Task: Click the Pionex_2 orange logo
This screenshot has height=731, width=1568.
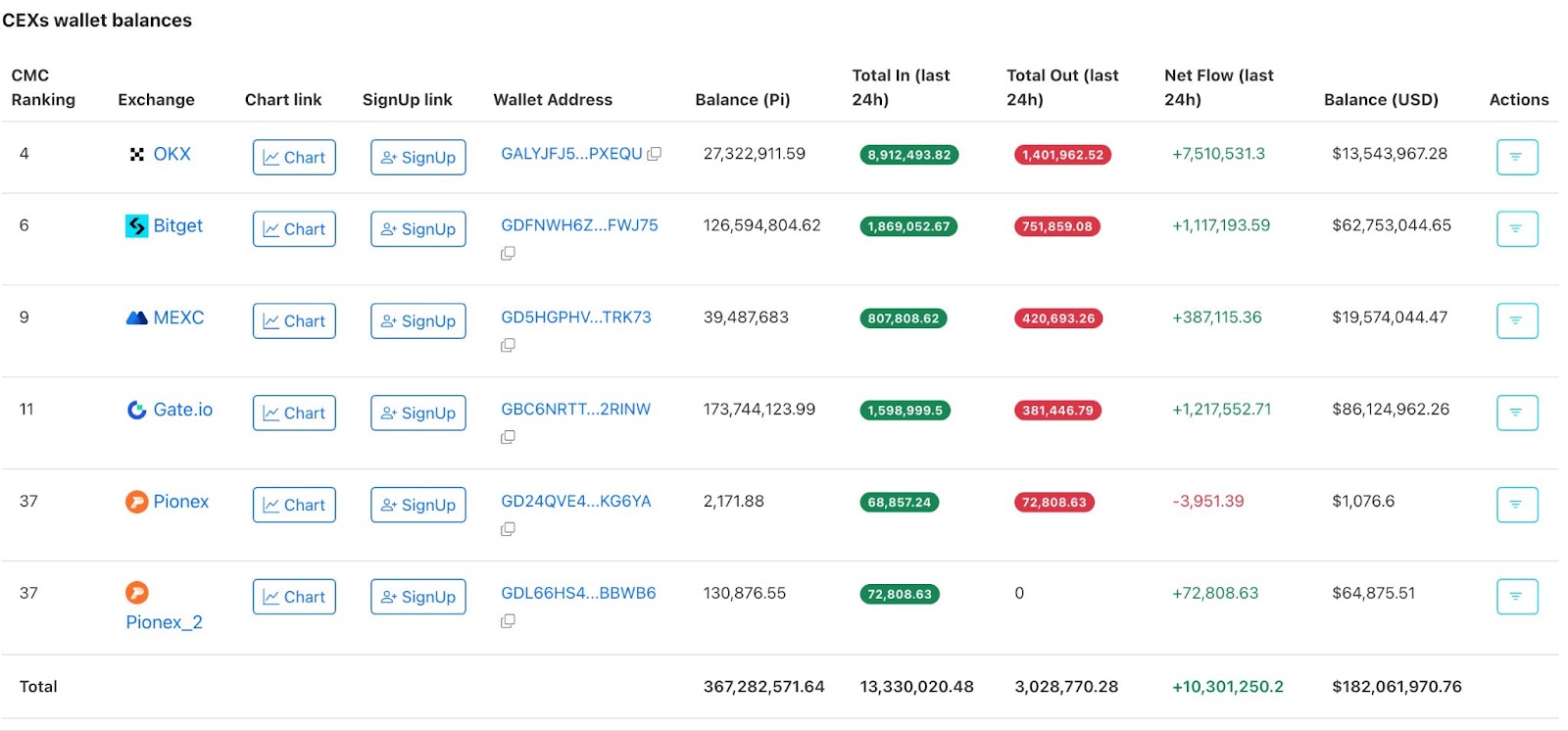Action: tap(137, 593)
